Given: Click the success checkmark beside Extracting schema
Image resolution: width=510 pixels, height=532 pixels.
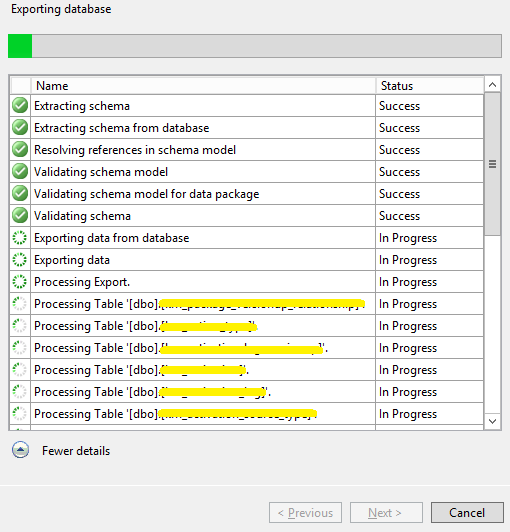Looking at the screenshot, I should pyautogui.click(x=20, y=106).
